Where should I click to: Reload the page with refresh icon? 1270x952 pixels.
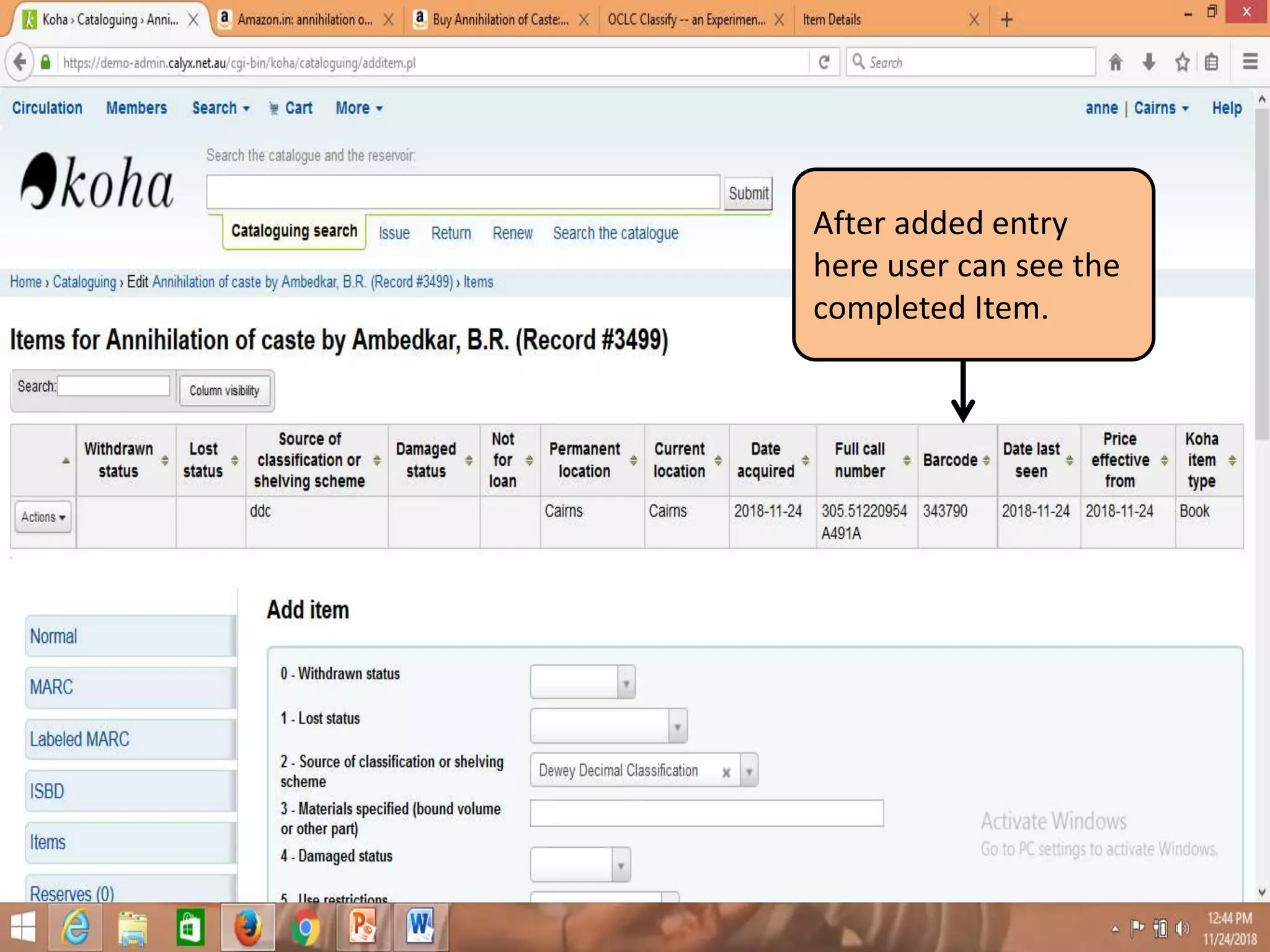[824, 62]
